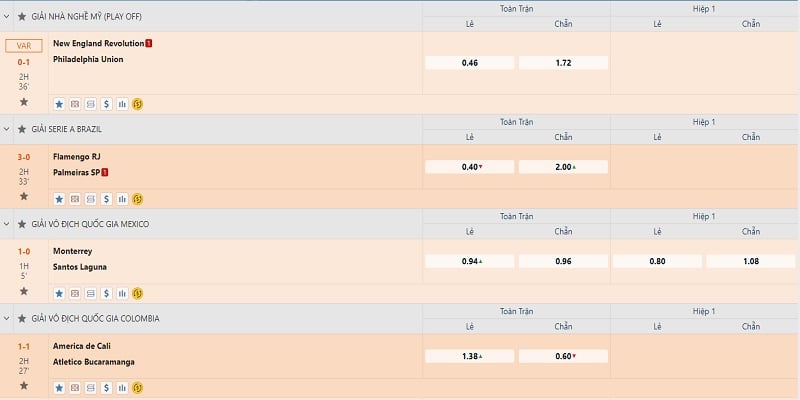Image resolution: width=800 pixels, height=400 pixels.
Task: Click dollar icon in Monterrey match row
Action: (106, 293)
